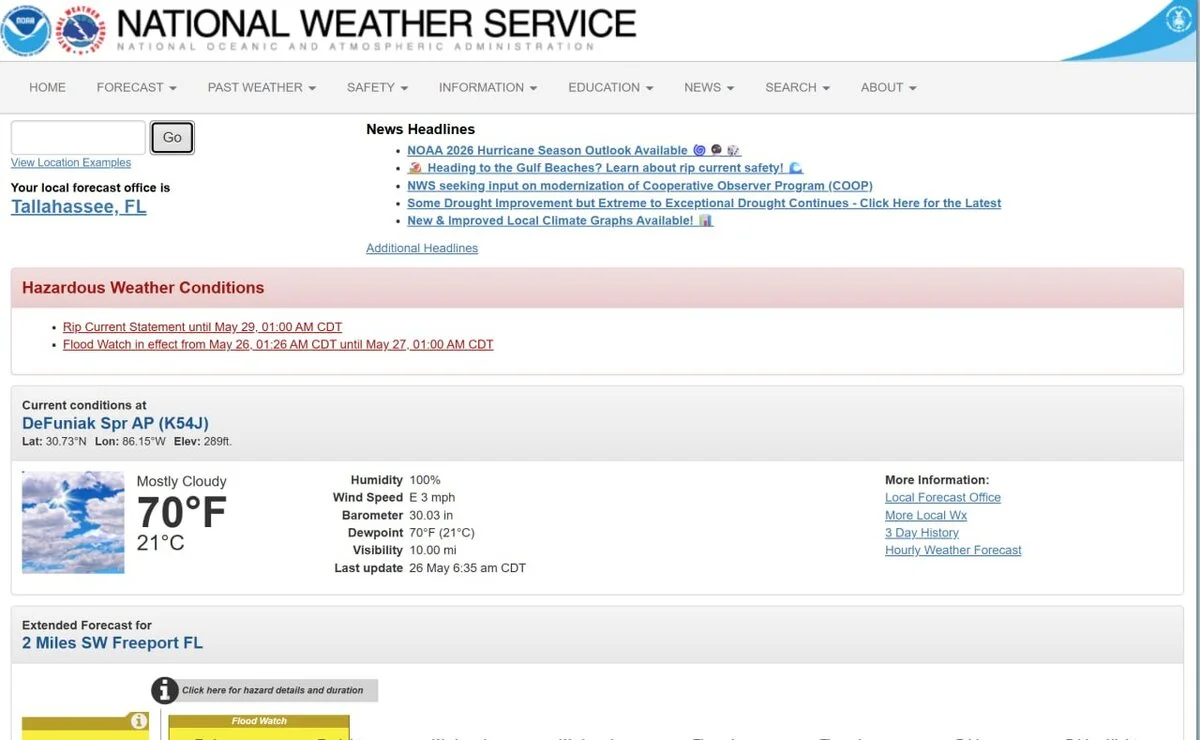This screenshot has width=1200, height=740.
Task: Open View Location Examples link
Action: (x=71, y=163)
